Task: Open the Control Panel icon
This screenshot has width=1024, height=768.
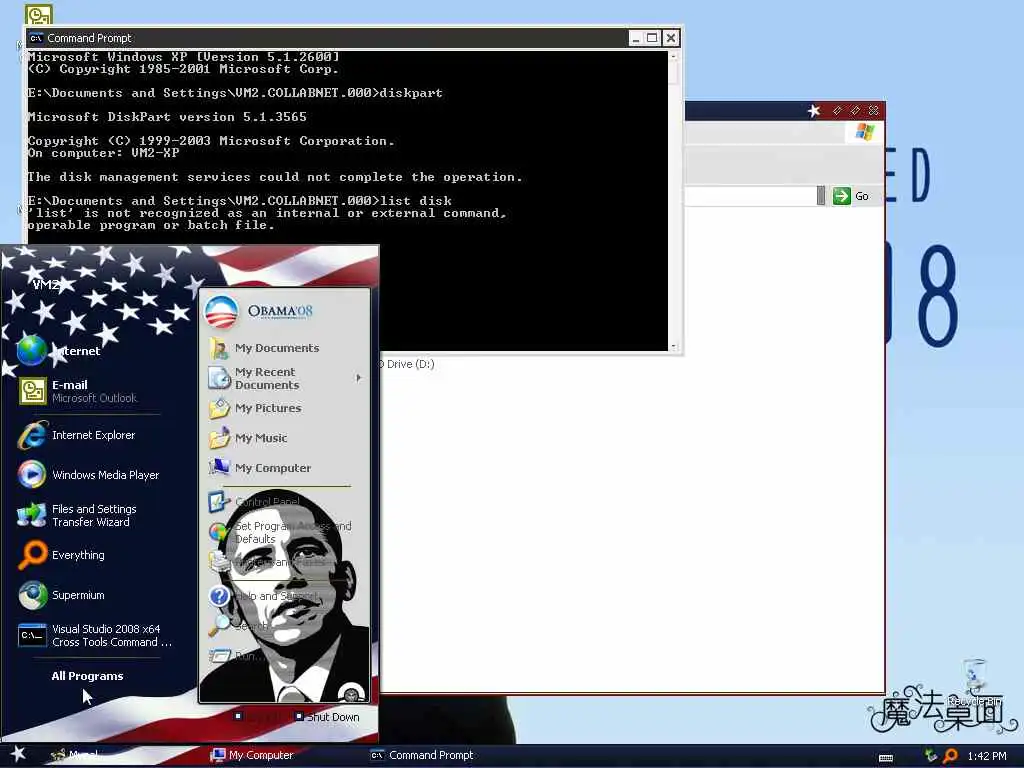Action: (x=219, y=502)
